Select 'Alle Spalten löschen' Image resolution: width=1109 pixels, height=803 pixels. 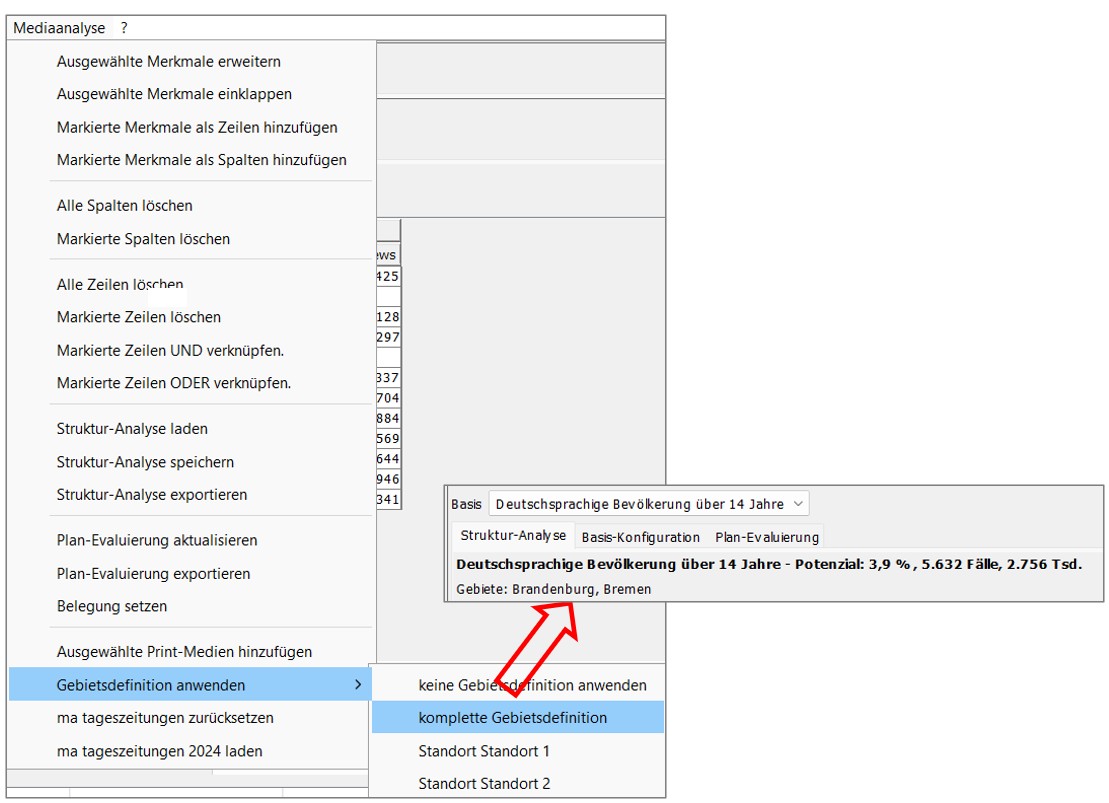tap(124, 205)
